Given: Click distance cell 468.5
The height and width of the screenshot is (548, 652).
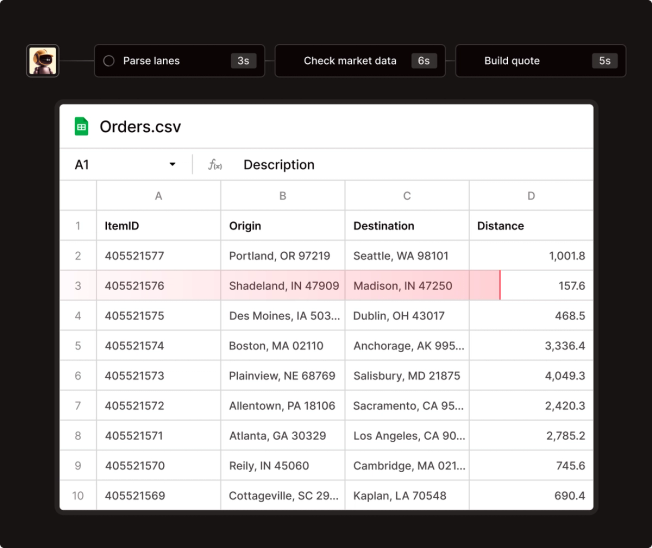Looking at the screenshot, I should [531, 316].
